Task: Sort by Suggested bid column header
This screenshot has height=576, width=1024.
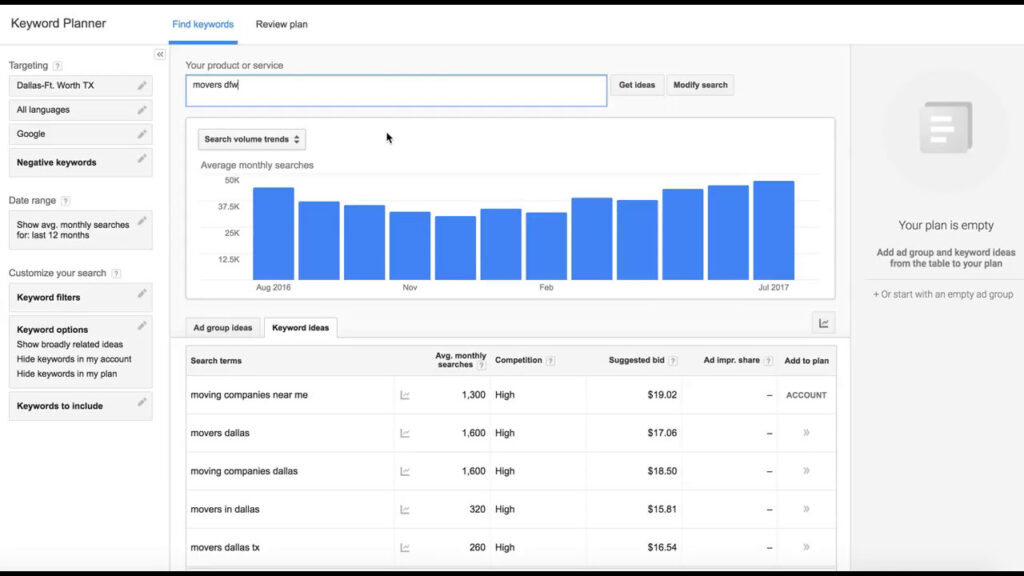Action: pos(636,360)
